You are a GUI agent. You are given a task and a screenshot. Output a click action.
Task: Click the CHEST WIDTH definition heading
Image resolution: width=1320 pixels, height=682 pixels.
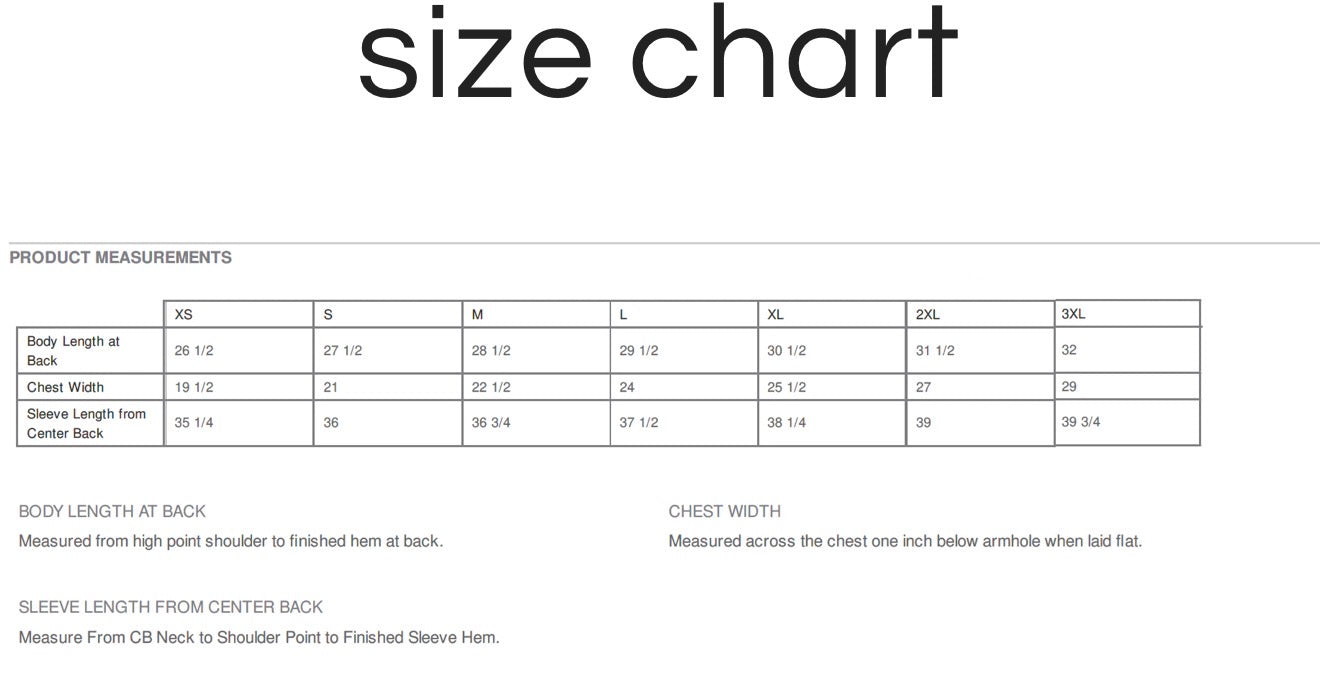pos(725,511)
